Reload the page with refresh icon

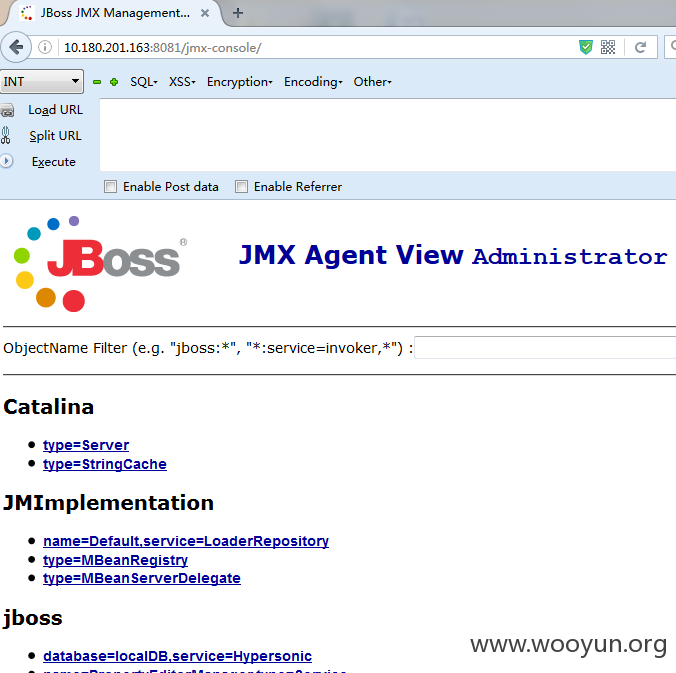pyautogui.click(x=641, y=47)
